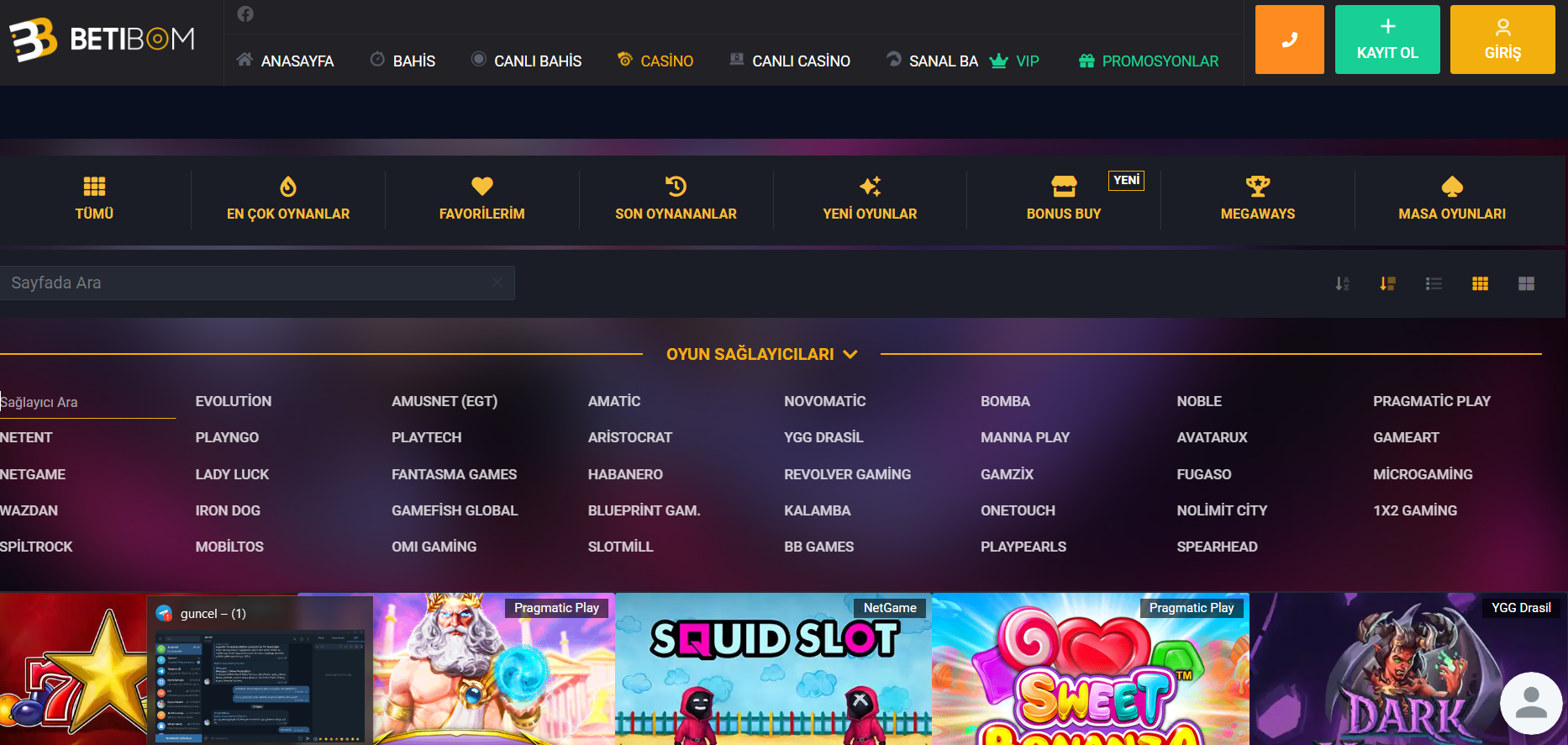Open the Bonus Buy tab
The width and height of the screenshot is (1568, 745).
click(1064, 199)
